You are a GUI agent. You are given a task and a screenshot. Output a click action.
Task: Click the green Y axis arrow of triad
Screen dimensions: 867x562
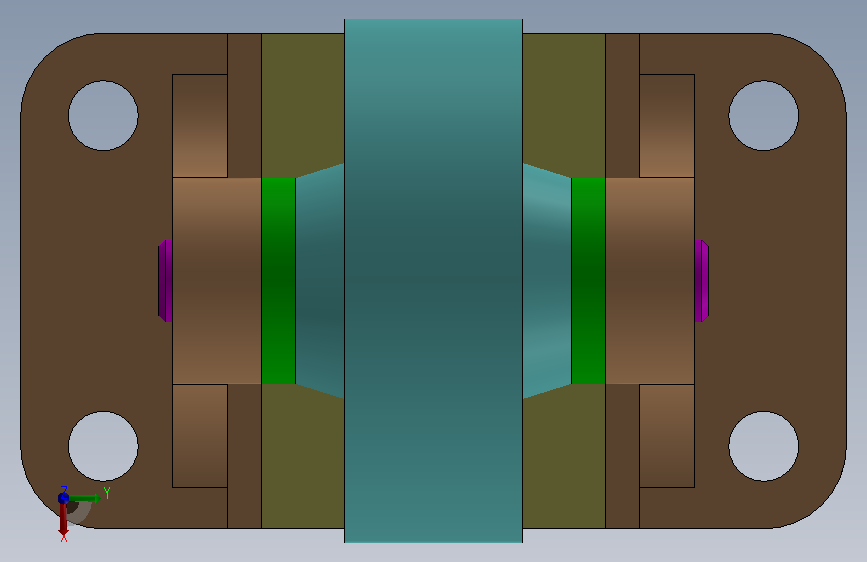pos(84,499)
